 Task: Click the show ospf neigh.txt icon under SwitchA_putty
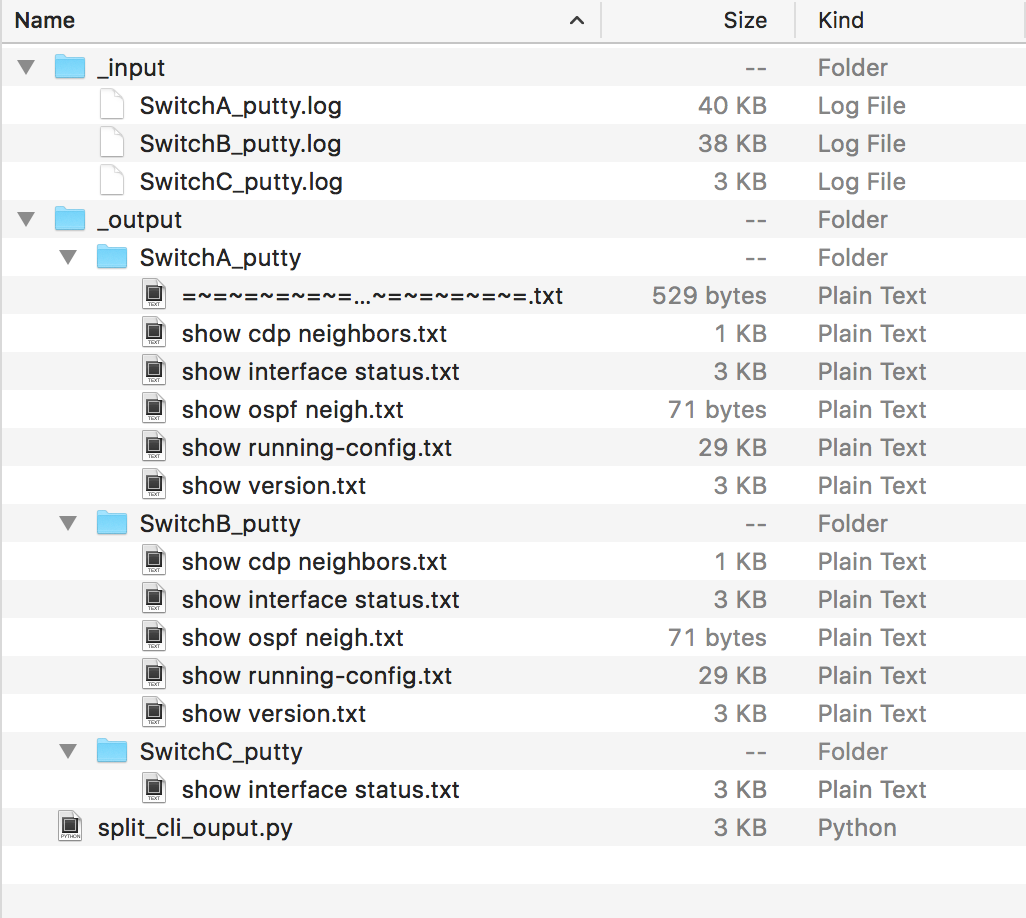point(154,408)
